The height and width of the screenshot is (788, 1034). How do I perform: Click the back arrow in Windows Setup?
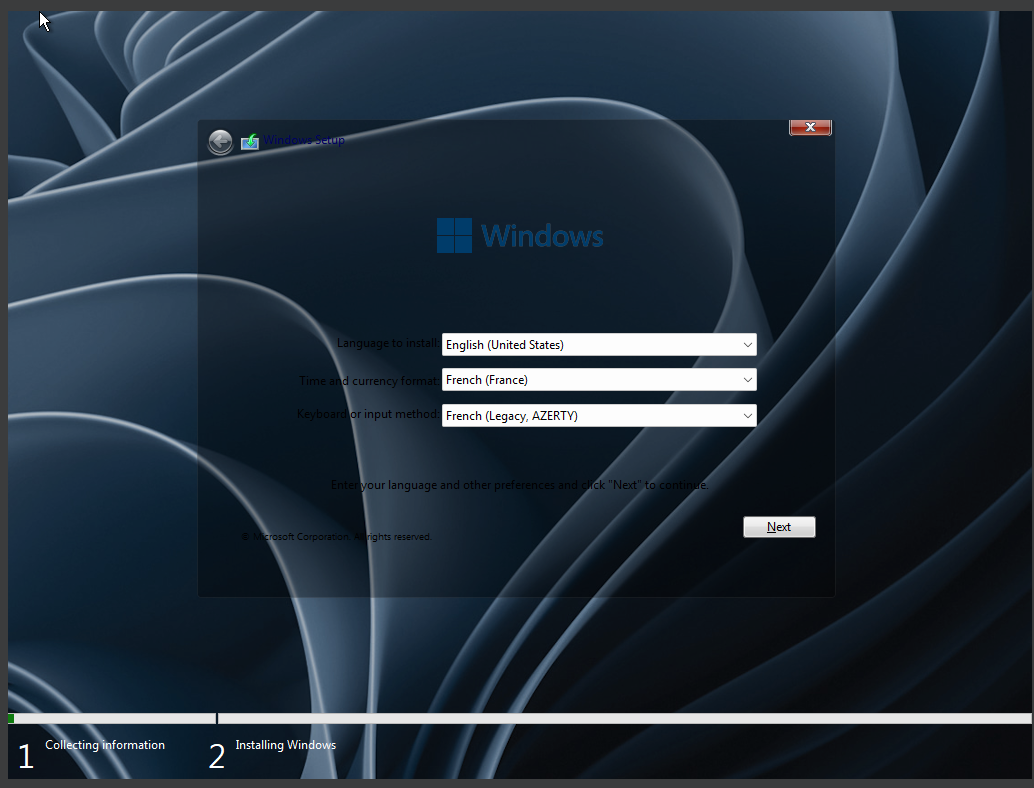tap(220, 142)
